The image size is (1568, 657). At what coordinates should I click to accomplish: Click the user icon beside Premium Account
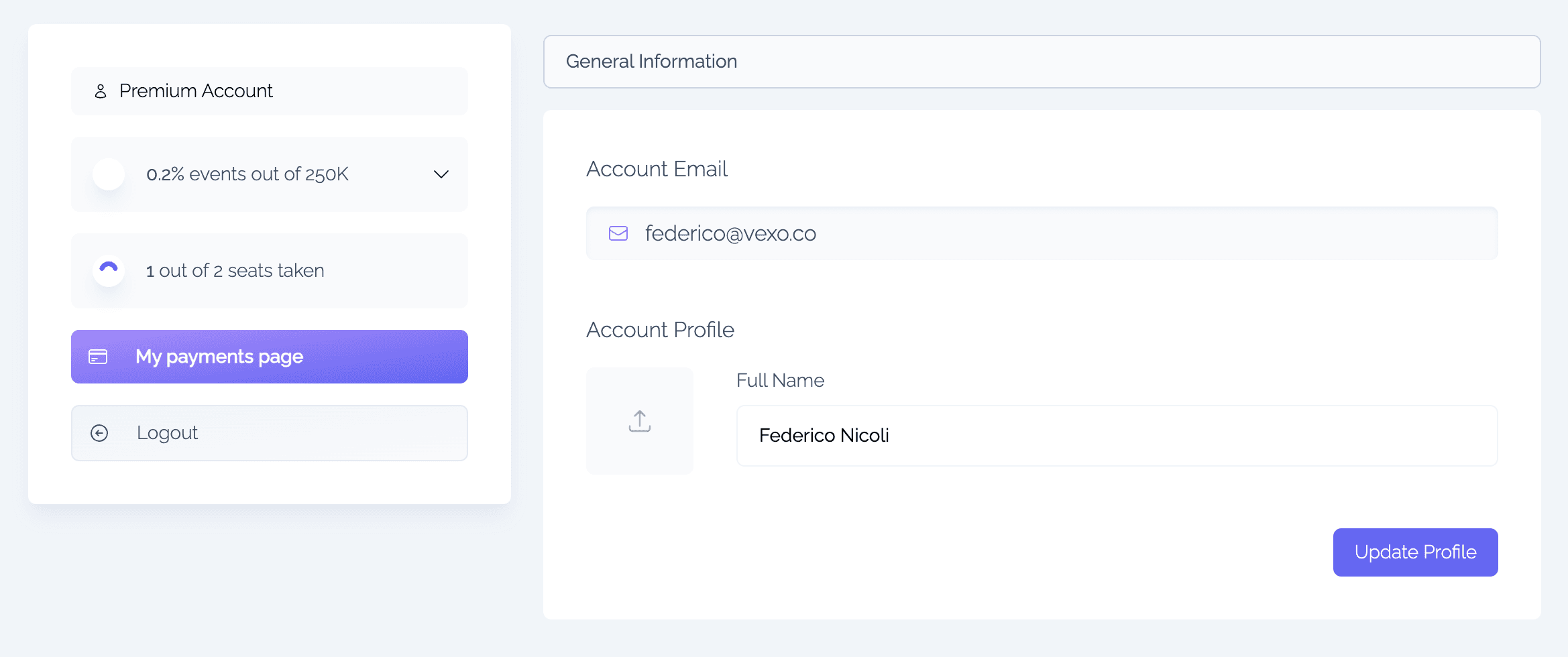[101, 91]
